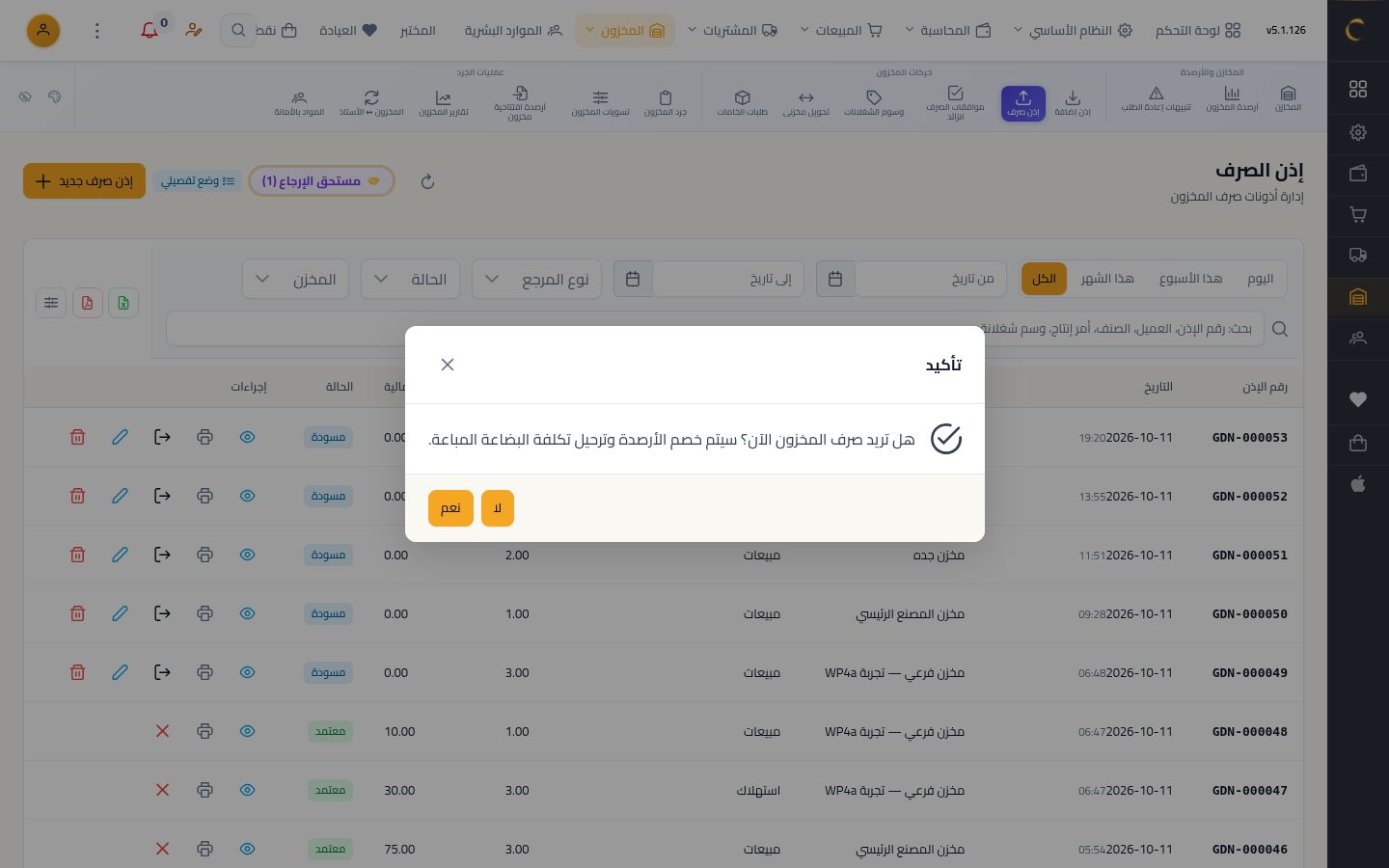Image resolution: width=1389 pixels, height=868 pixels.
Task: Decline with the لا button
Action: pyautogui.click(x=498, y=508)
